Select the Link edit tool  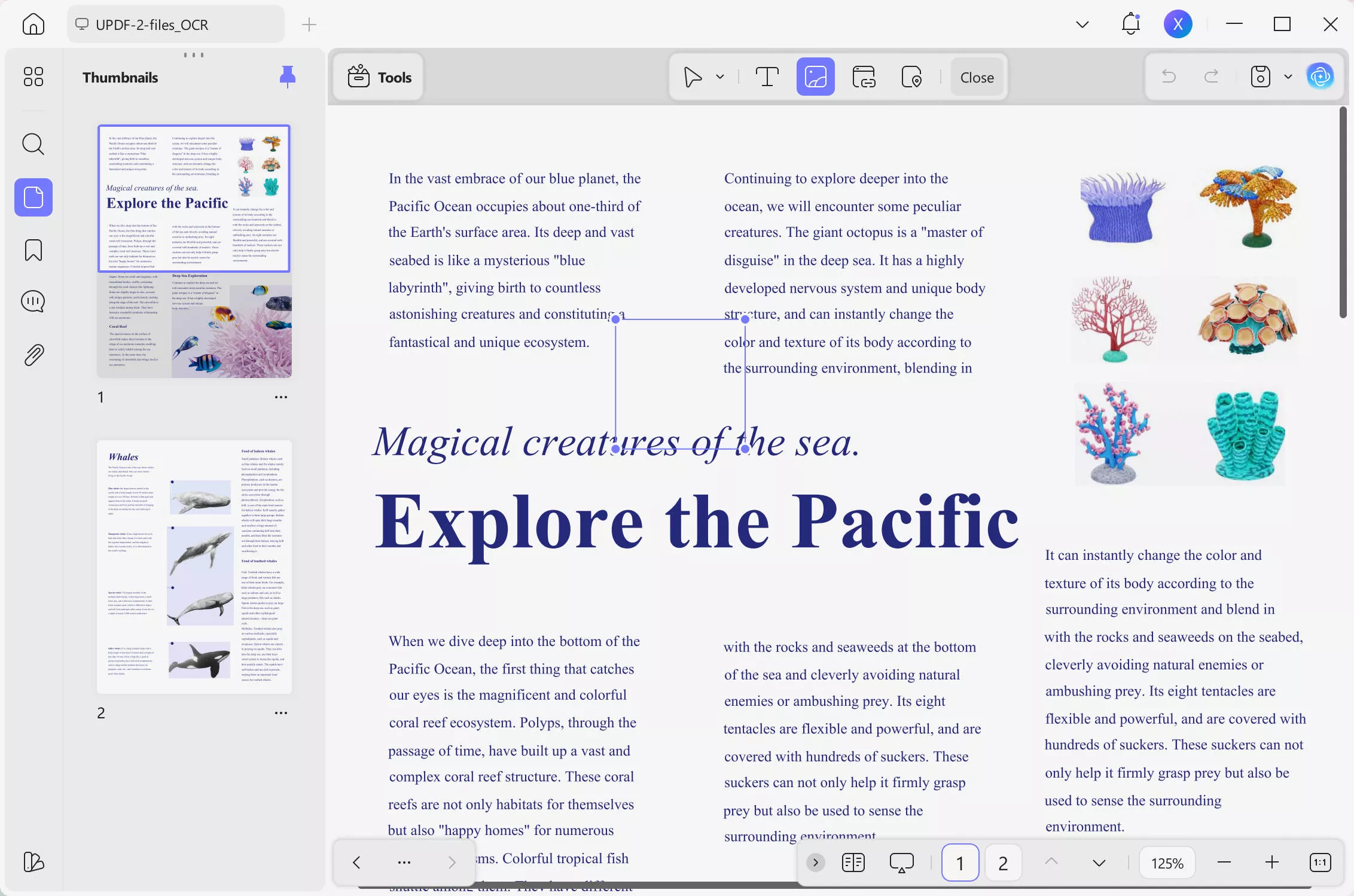coord(864,77)
